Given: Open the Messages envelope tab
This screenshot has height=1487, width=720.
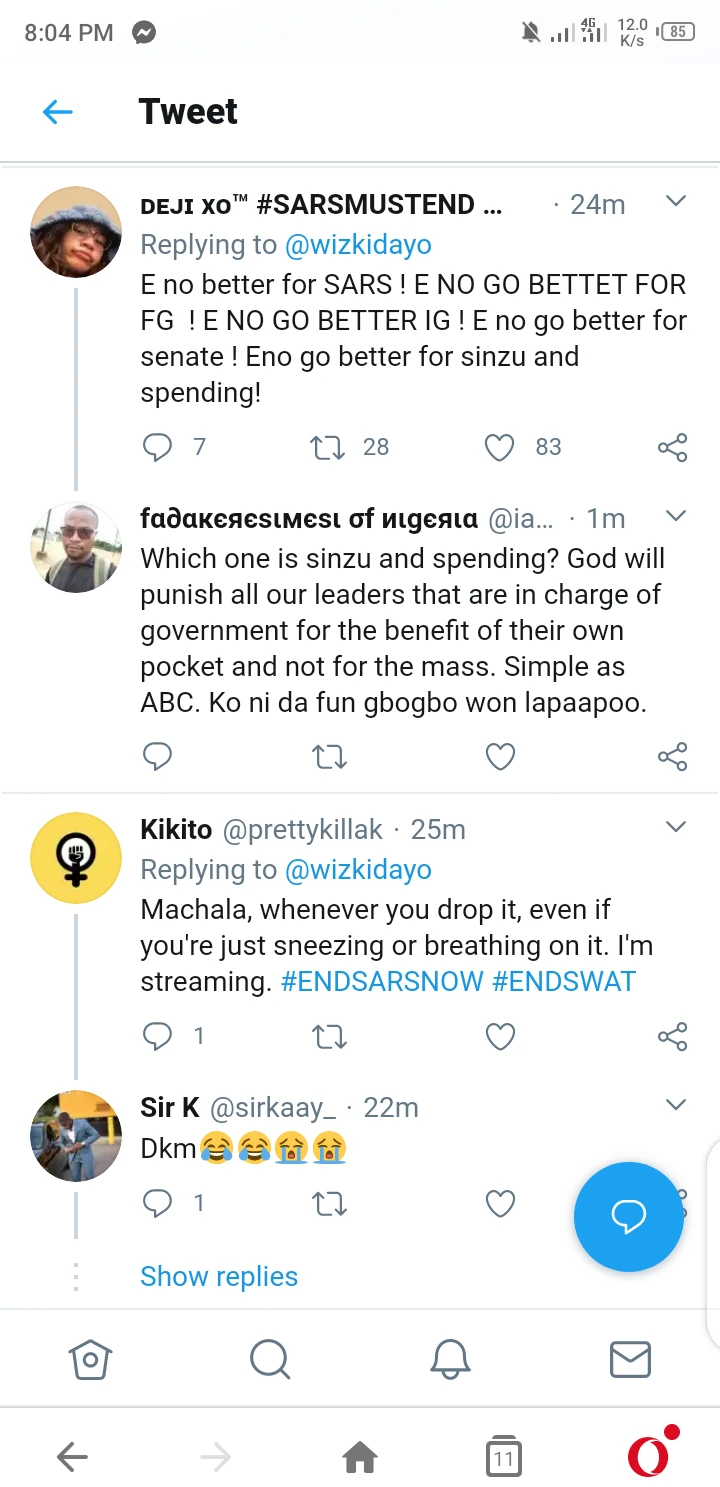Looking at the screenshot, I should click(x=630, y=1359).
